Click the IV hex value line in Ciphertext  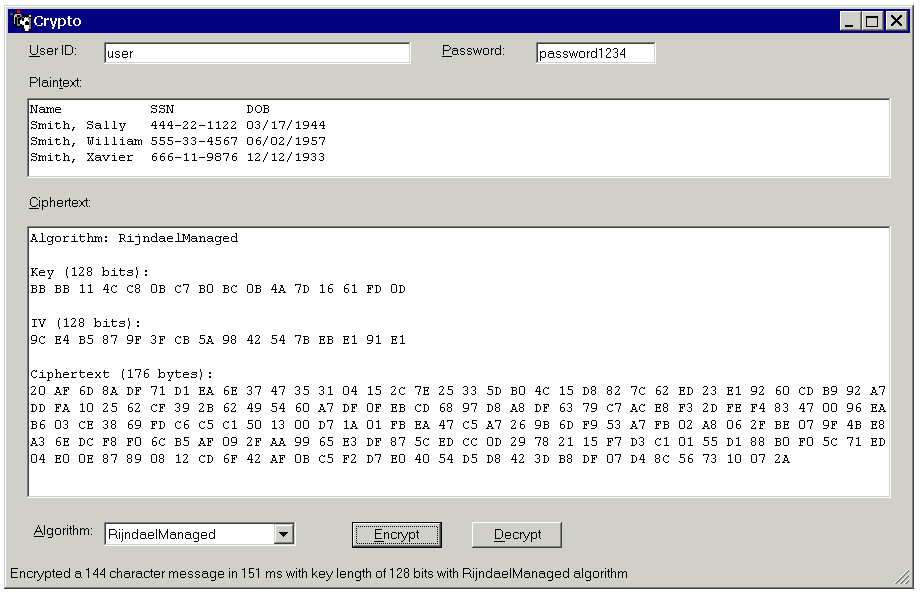218,340
